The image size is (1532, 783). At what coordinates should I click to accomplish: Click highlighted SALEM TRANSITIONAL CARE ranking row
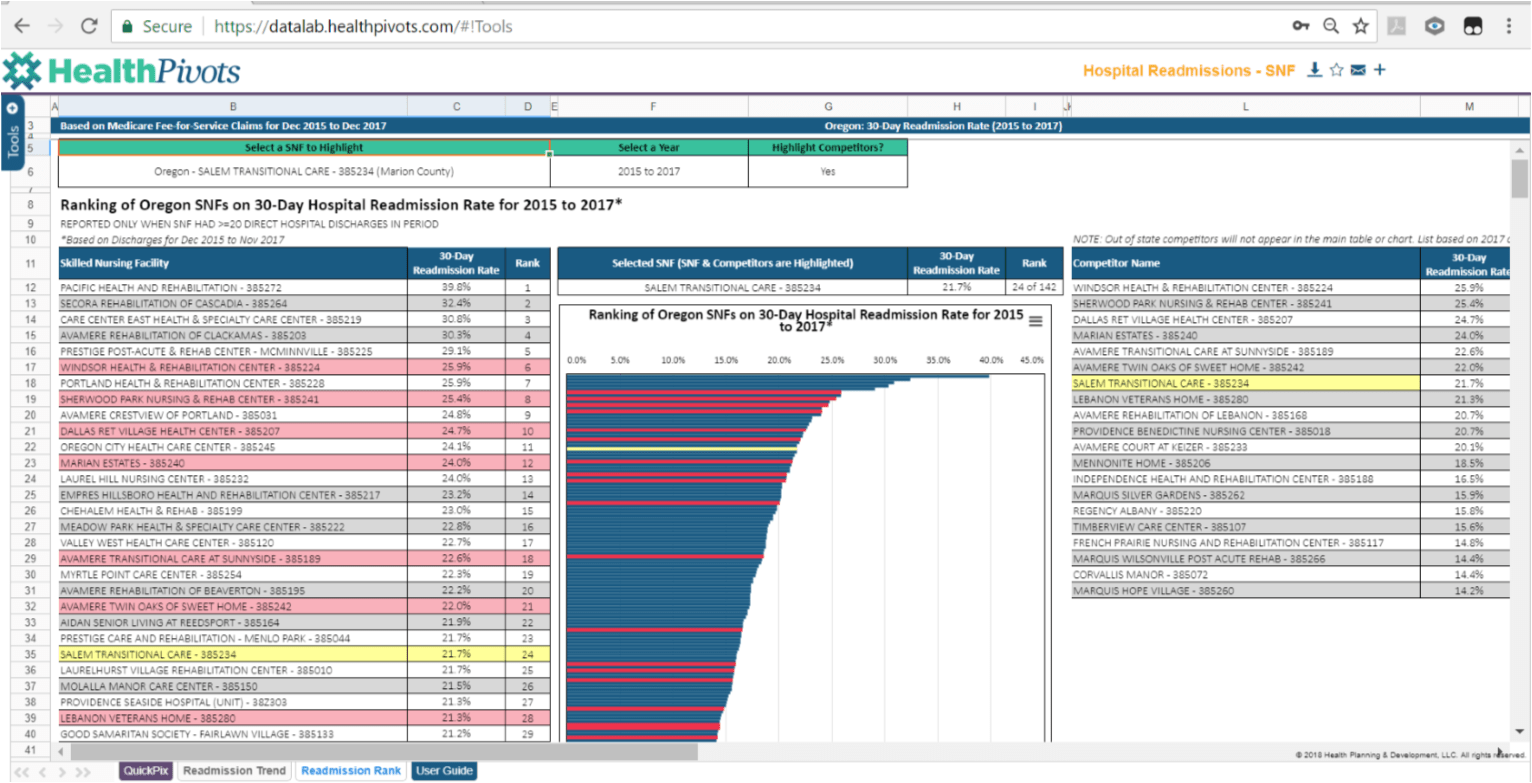tap(233, 654)
